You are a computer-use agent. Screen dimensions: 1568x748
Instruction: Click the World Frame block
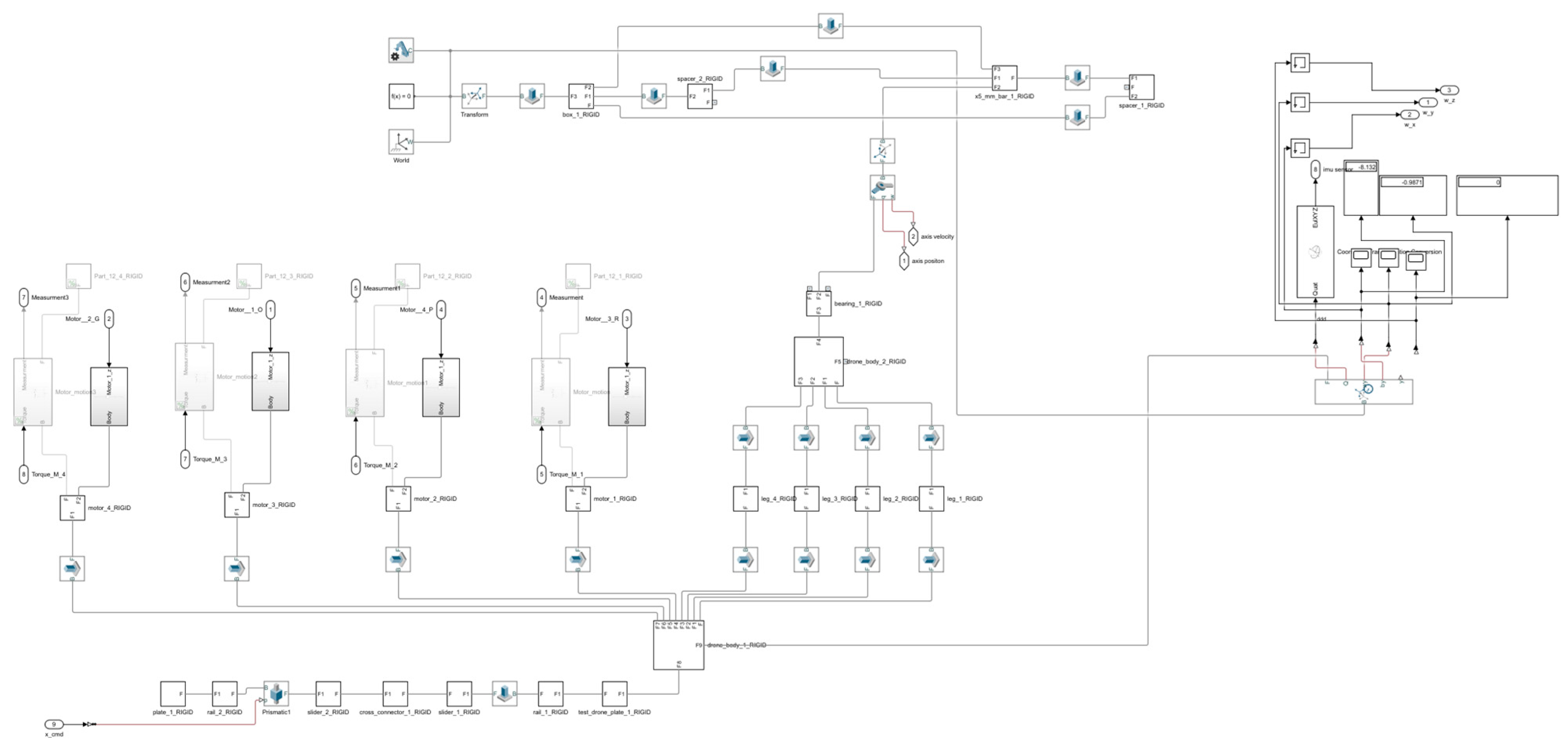401,142
